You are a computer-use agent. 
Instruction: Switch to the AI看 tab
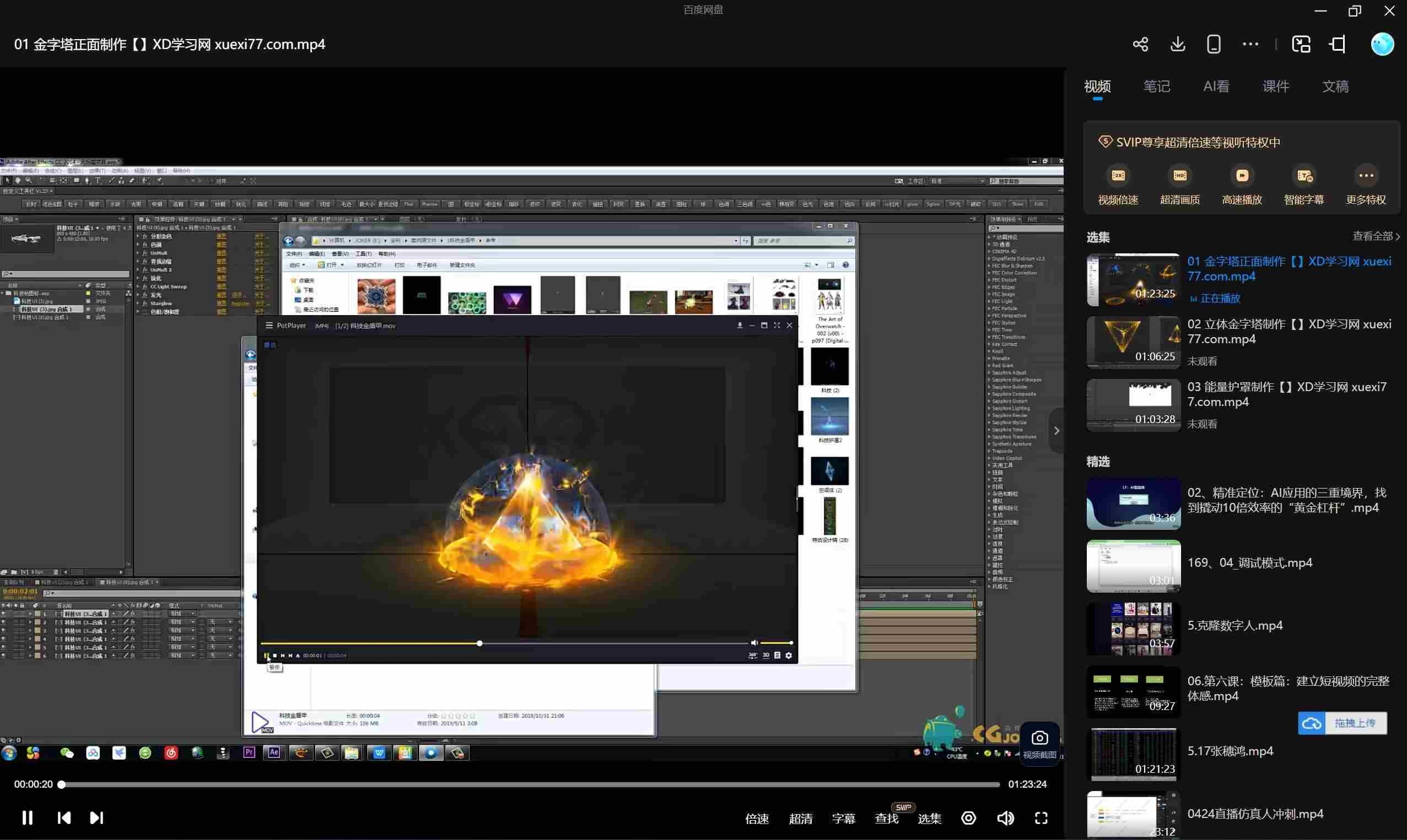coord(1216,86)
